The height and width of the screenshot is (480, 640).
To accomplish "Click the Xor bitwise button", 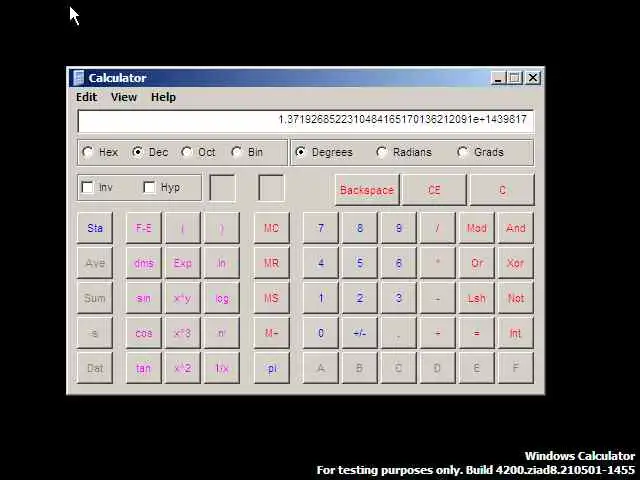I will click(516, 263).
